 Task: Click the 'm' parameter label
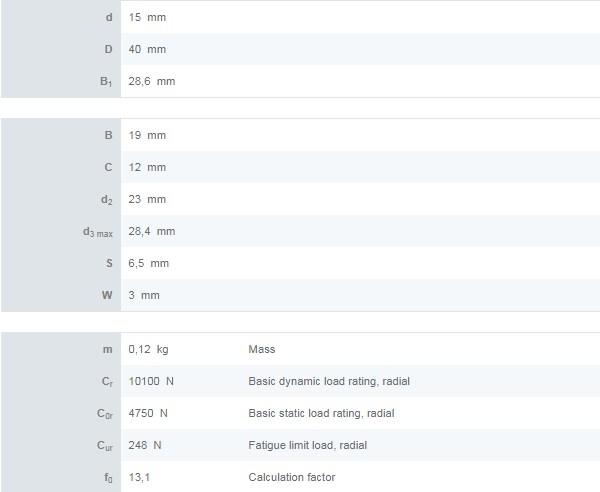(108, 350)
